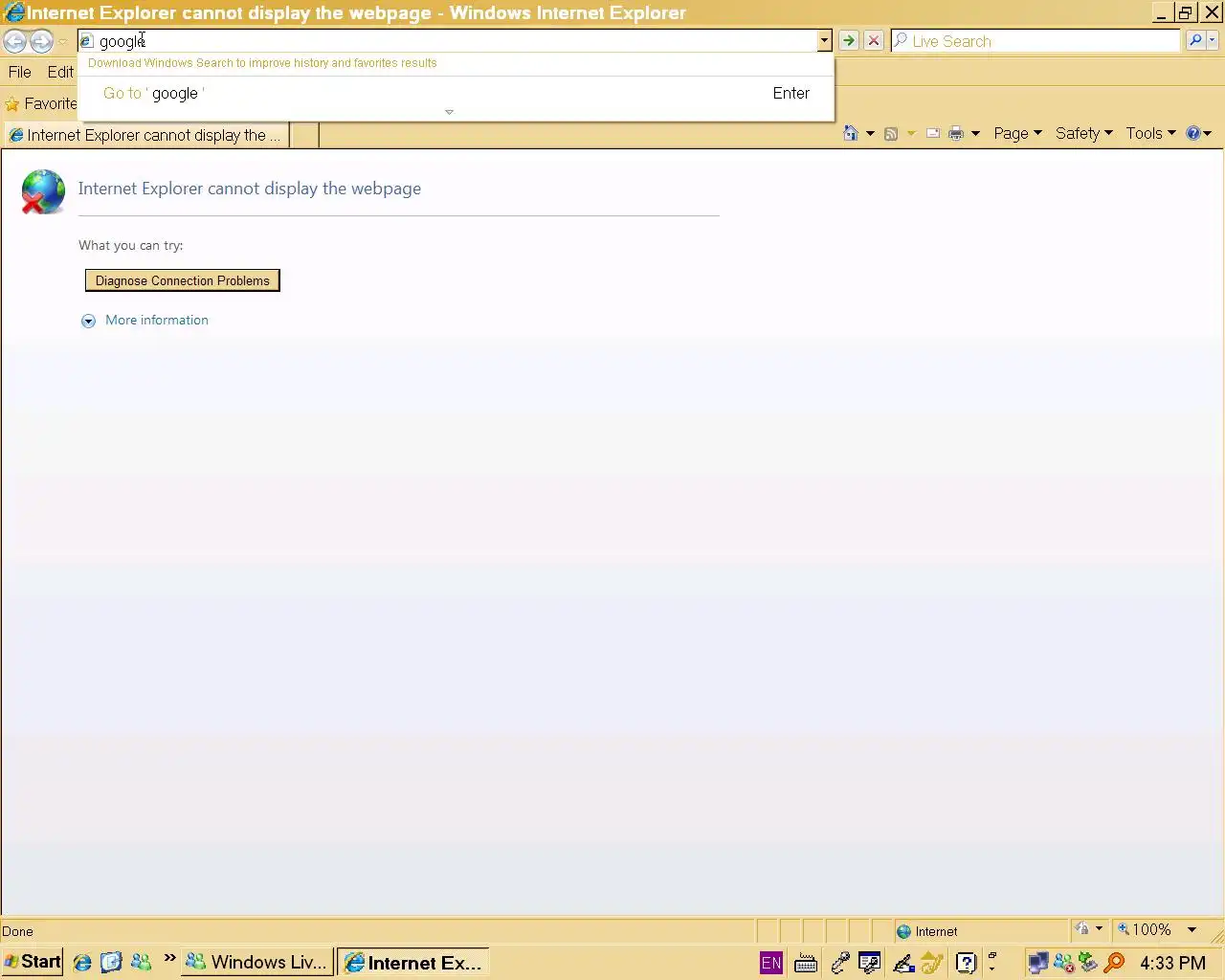Click the Live Search magnifier button
Viewport: 1225px width, 980px height.
1195,40
